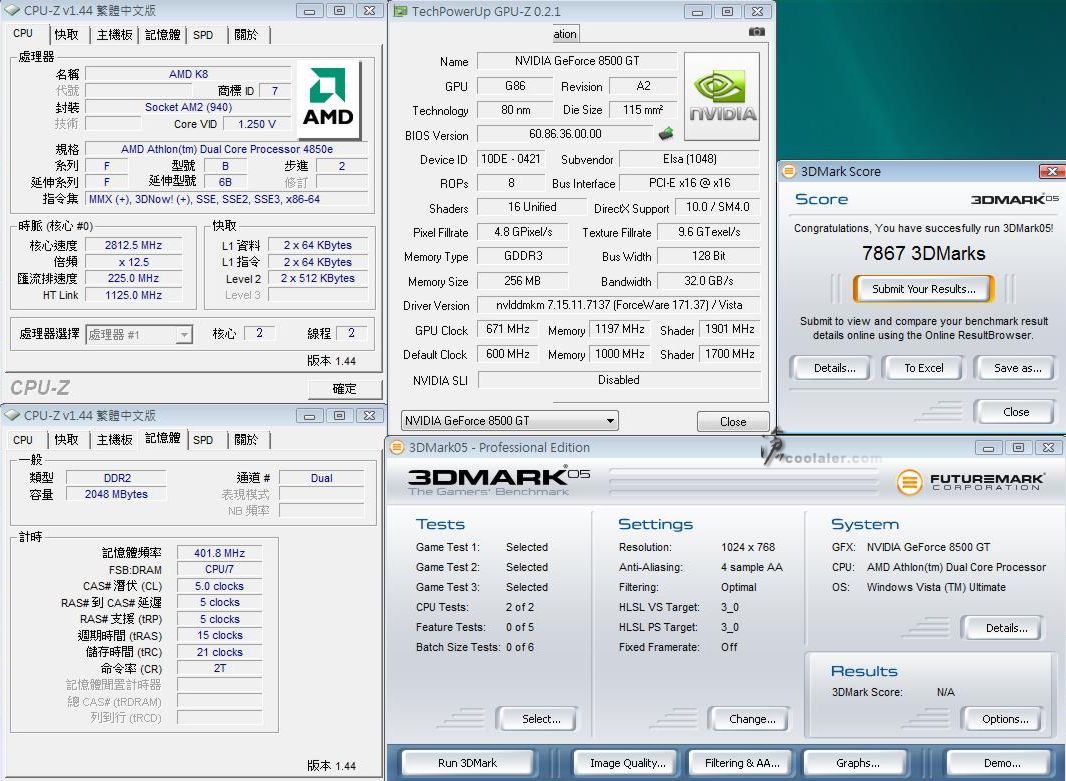
Task: Click the NVIDIA logo in GPU-Z
Action: [721, 97]
